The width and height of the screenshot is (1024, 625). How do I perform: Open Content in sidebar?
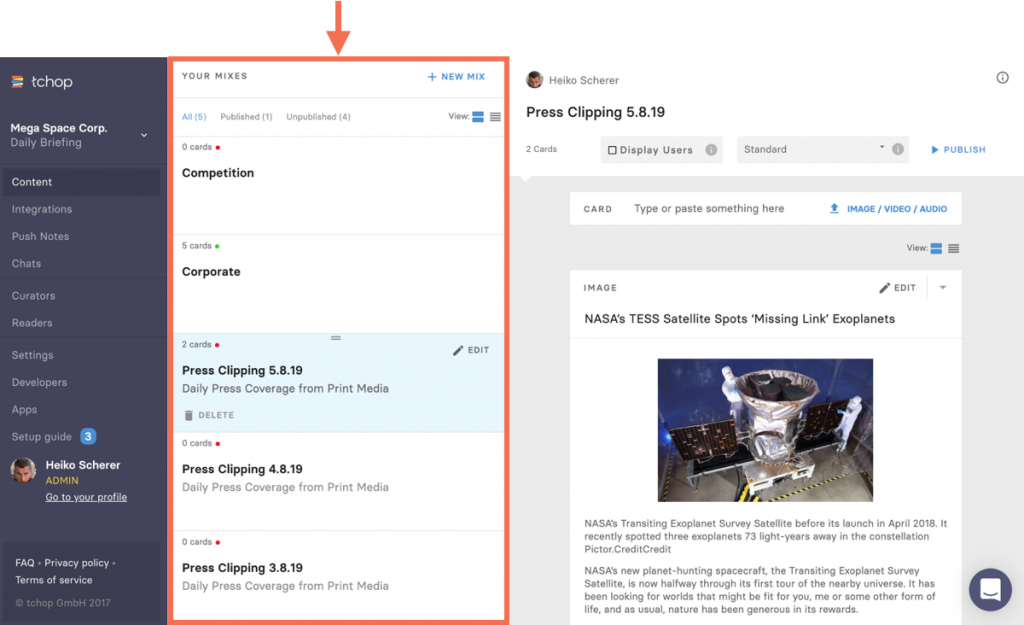(82, 182)
